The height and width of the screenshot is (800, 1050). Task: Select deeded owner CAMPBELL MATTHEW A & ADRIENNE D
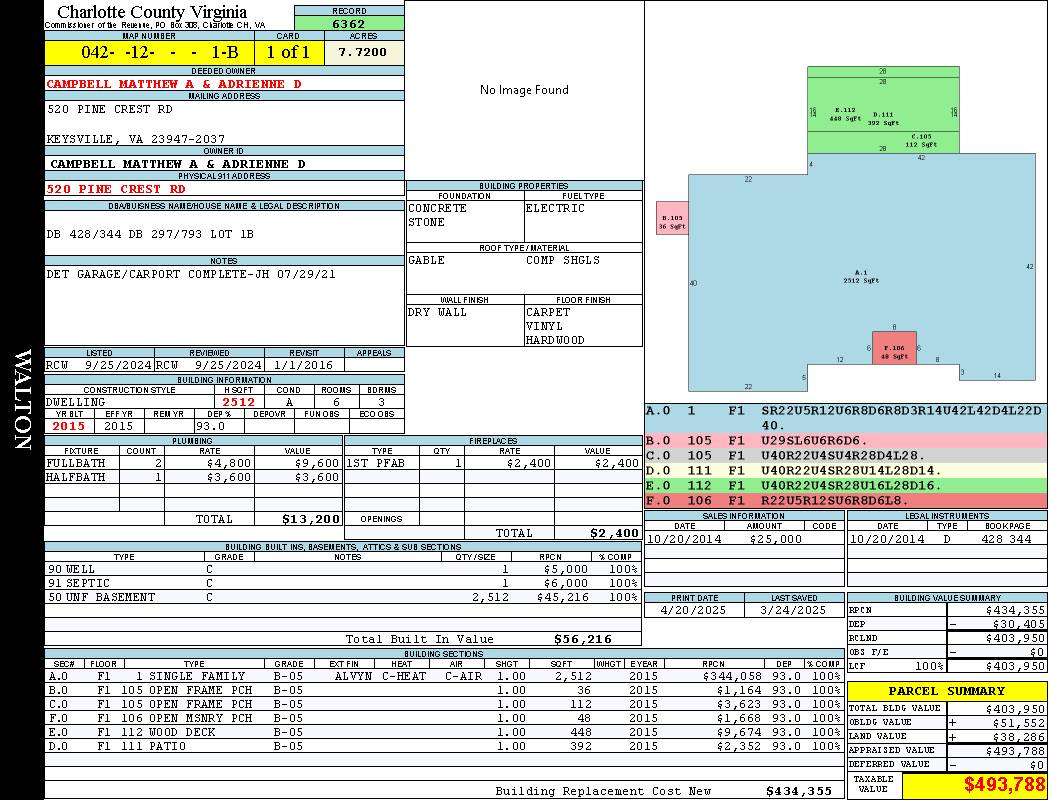pyautogui.click(x=174, y=84)
